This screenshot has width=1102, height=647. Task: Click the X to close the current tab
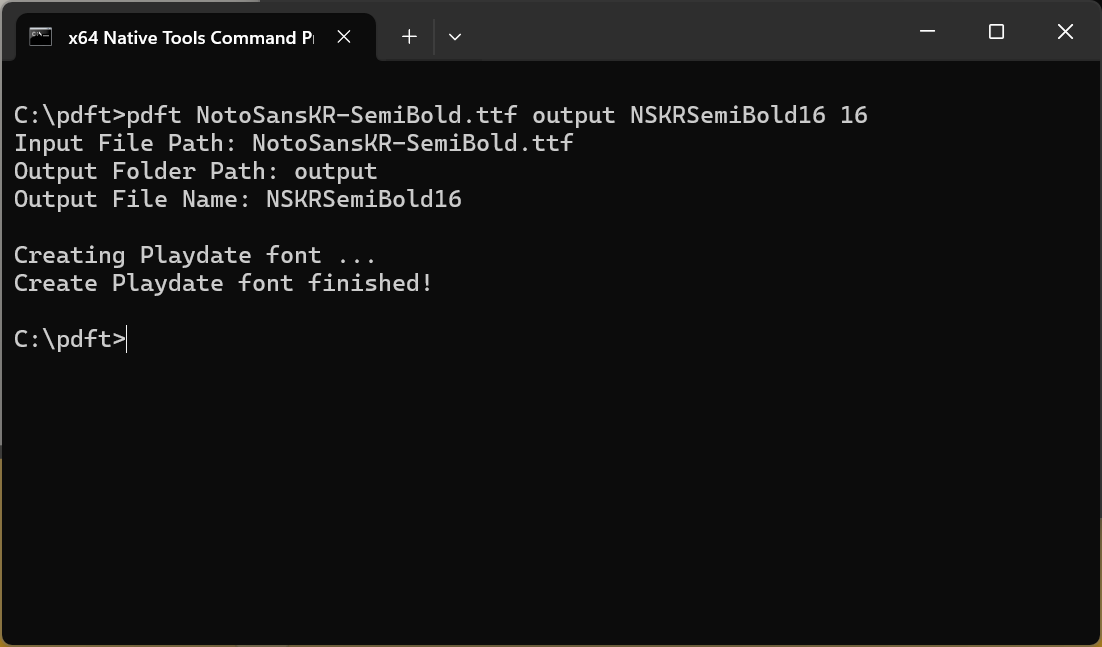(x=344, y=36)
